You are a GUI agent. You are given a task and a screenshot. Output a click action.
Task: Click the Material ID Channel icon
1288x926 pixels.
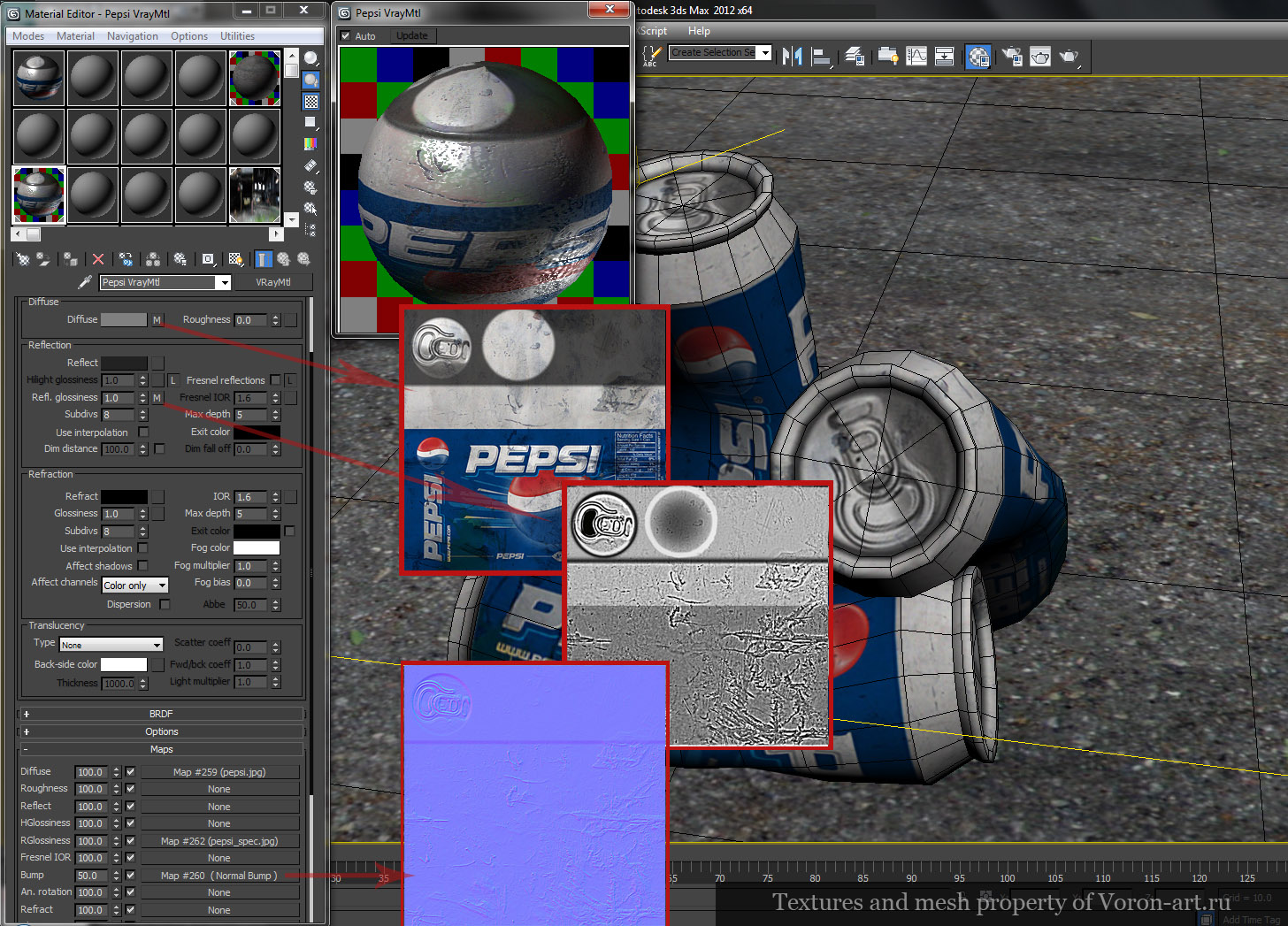(208, 259)
